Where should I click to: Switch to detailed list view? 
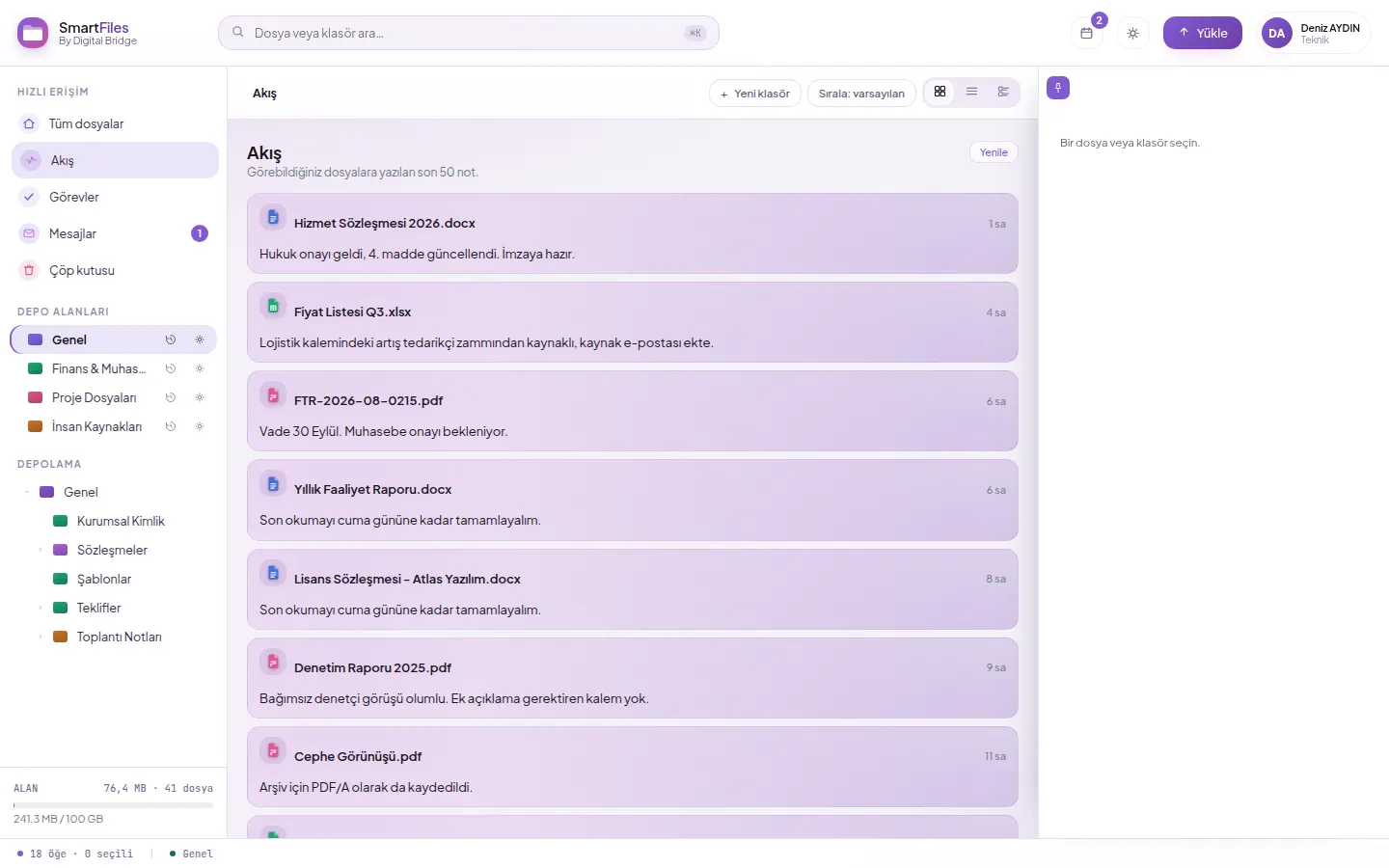(x=1003, y=92)
